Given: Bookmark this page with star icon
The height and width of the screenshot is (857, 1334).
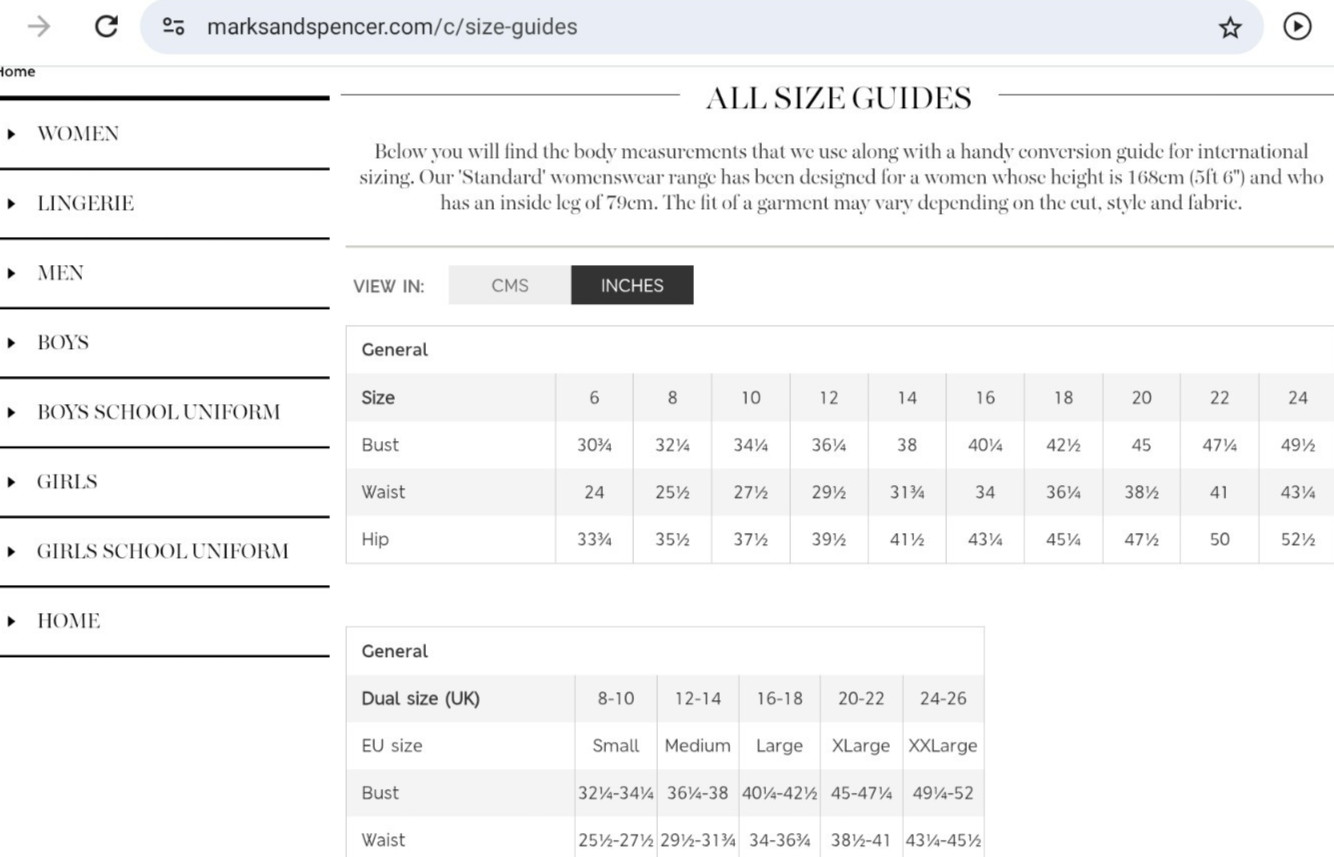Looking at the screenshot, I should 1230,27.
